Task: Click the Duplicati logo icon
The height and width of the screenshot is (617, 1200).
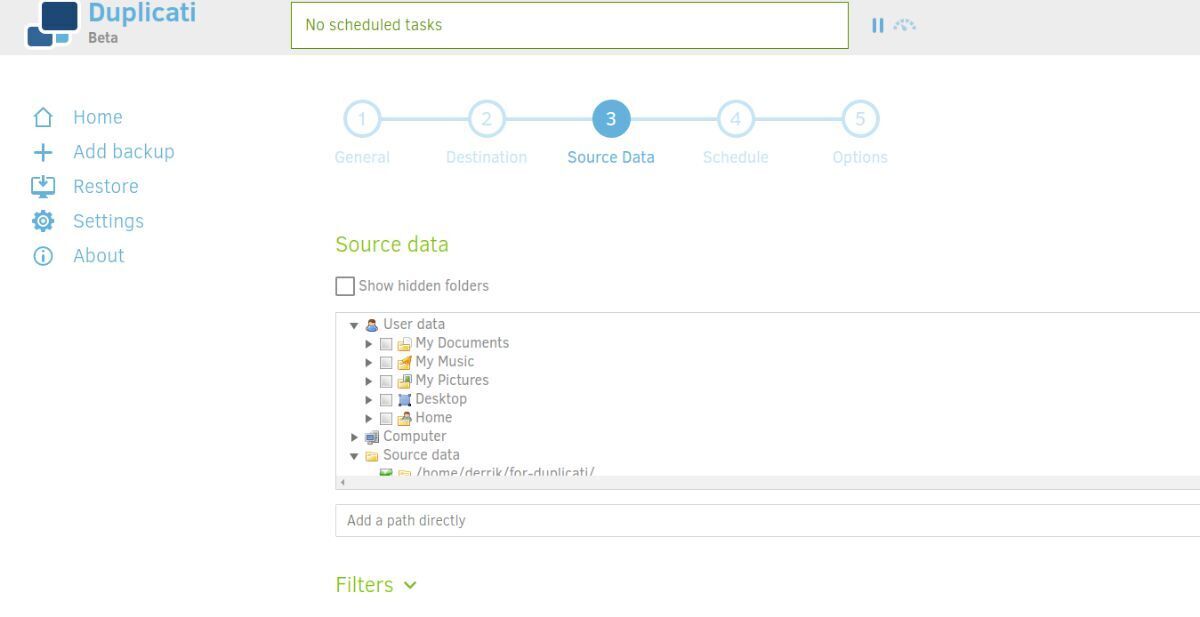Action: tap(52, 24)
